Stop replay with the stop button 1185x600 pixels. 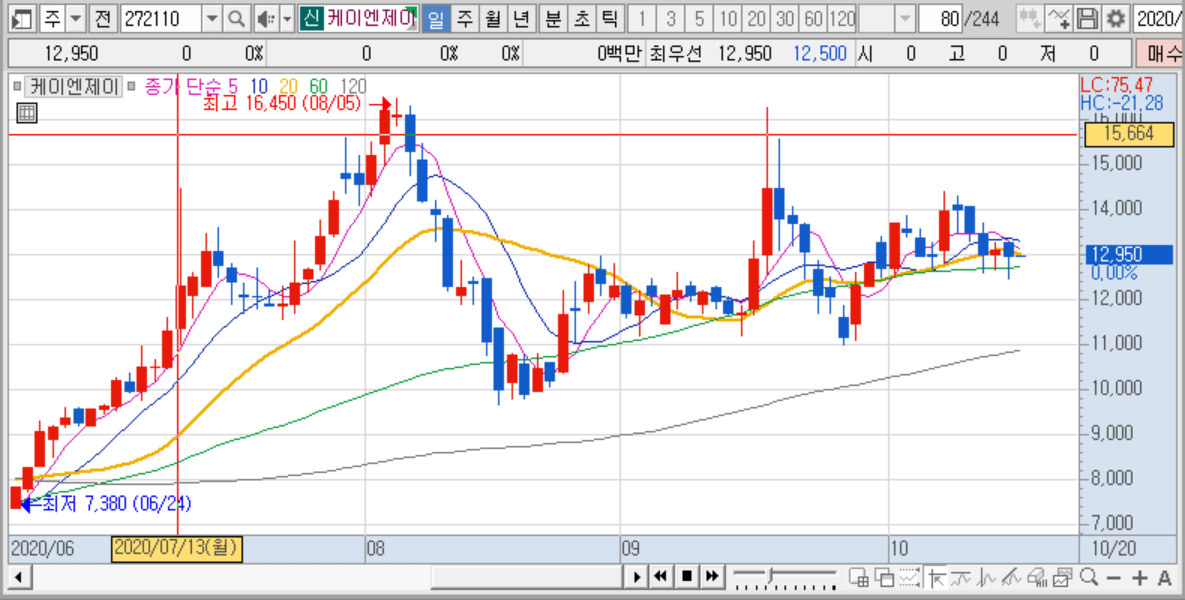pyautogui.click(x=686, y=577)
